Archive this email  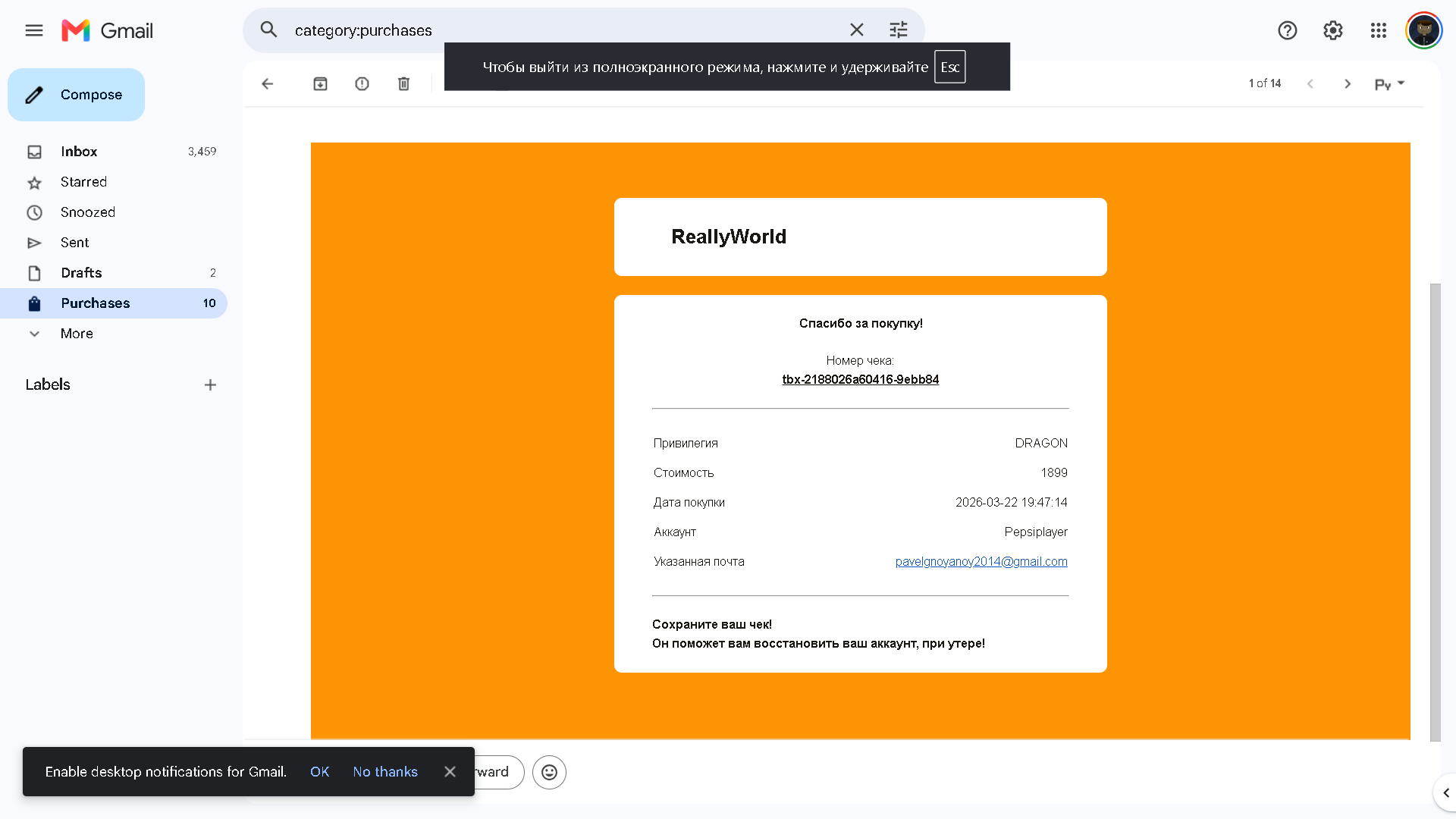(x=320, y=83)
